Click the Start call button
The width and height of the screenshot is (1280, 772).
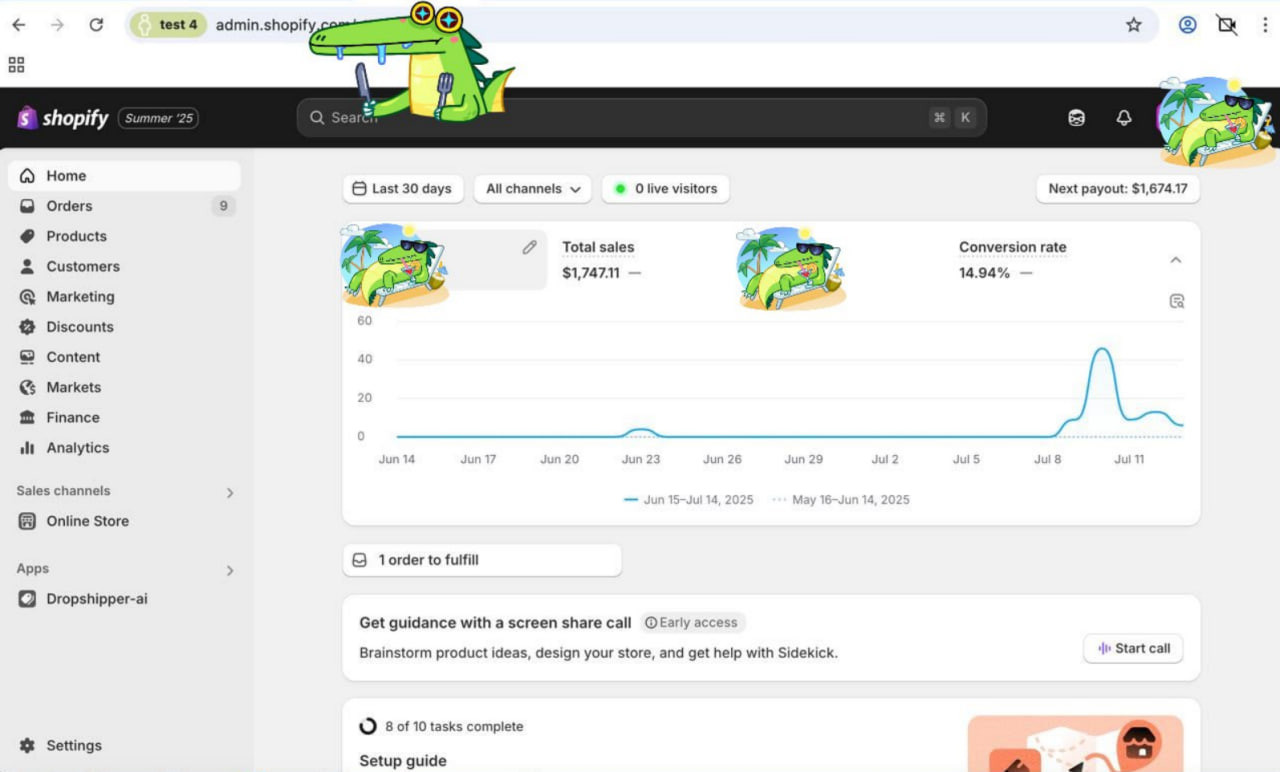pyautogui.click(x=1133, y=648)
